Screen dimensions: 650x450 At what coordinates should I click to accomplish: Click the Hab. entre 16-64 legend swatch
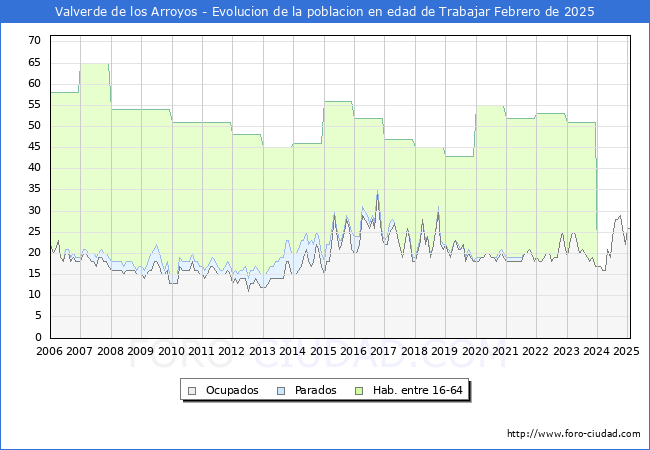[x=359, y=391]
